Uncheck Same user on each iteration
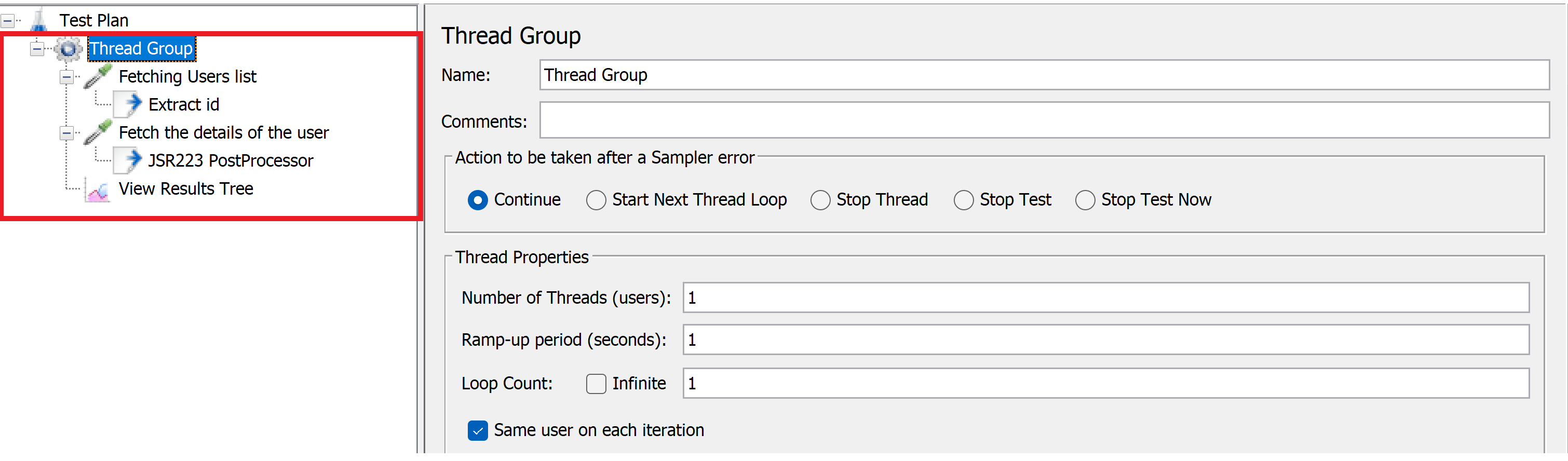The width and height of the screenshot is (1568, 461). 478,431
